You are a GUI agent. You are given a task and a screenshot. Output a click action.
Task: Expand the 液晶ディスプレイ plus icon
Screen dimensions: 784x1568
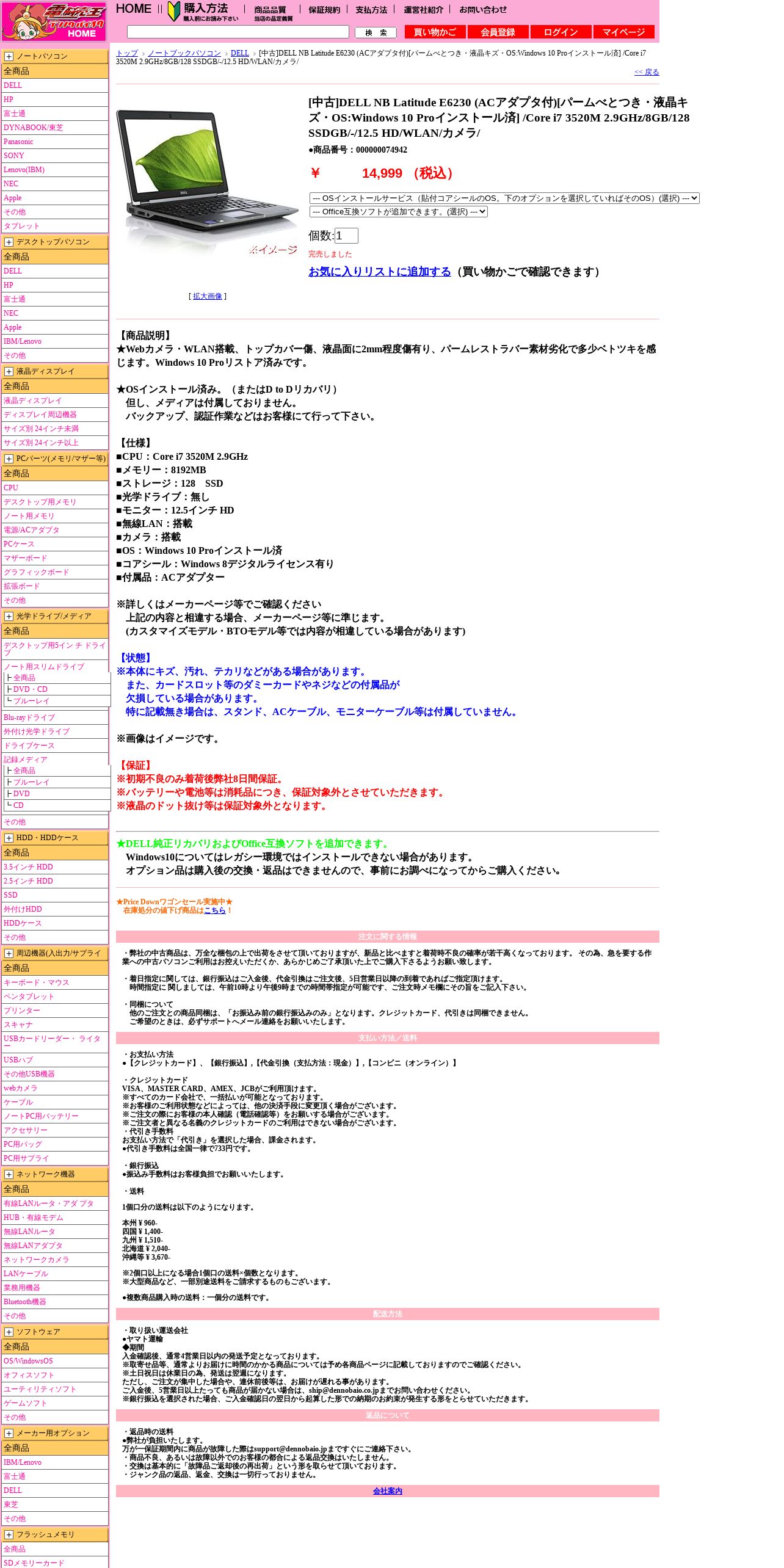tap(9, 371)
